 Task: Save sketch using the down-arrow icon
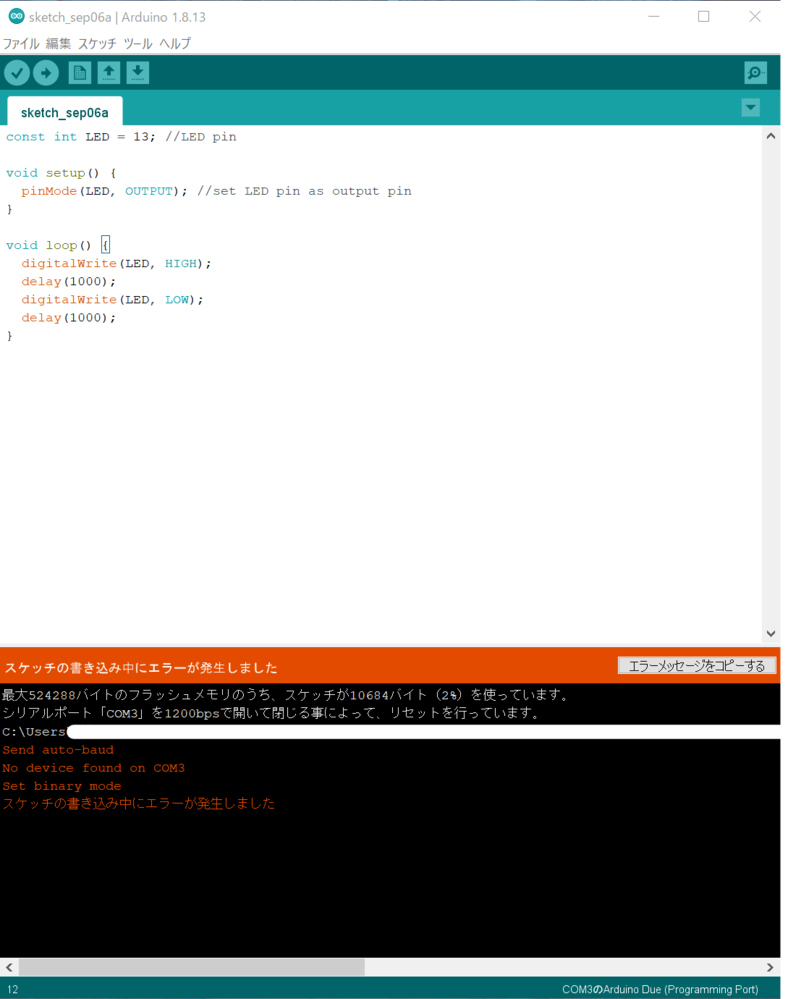[x=138, y=72]
